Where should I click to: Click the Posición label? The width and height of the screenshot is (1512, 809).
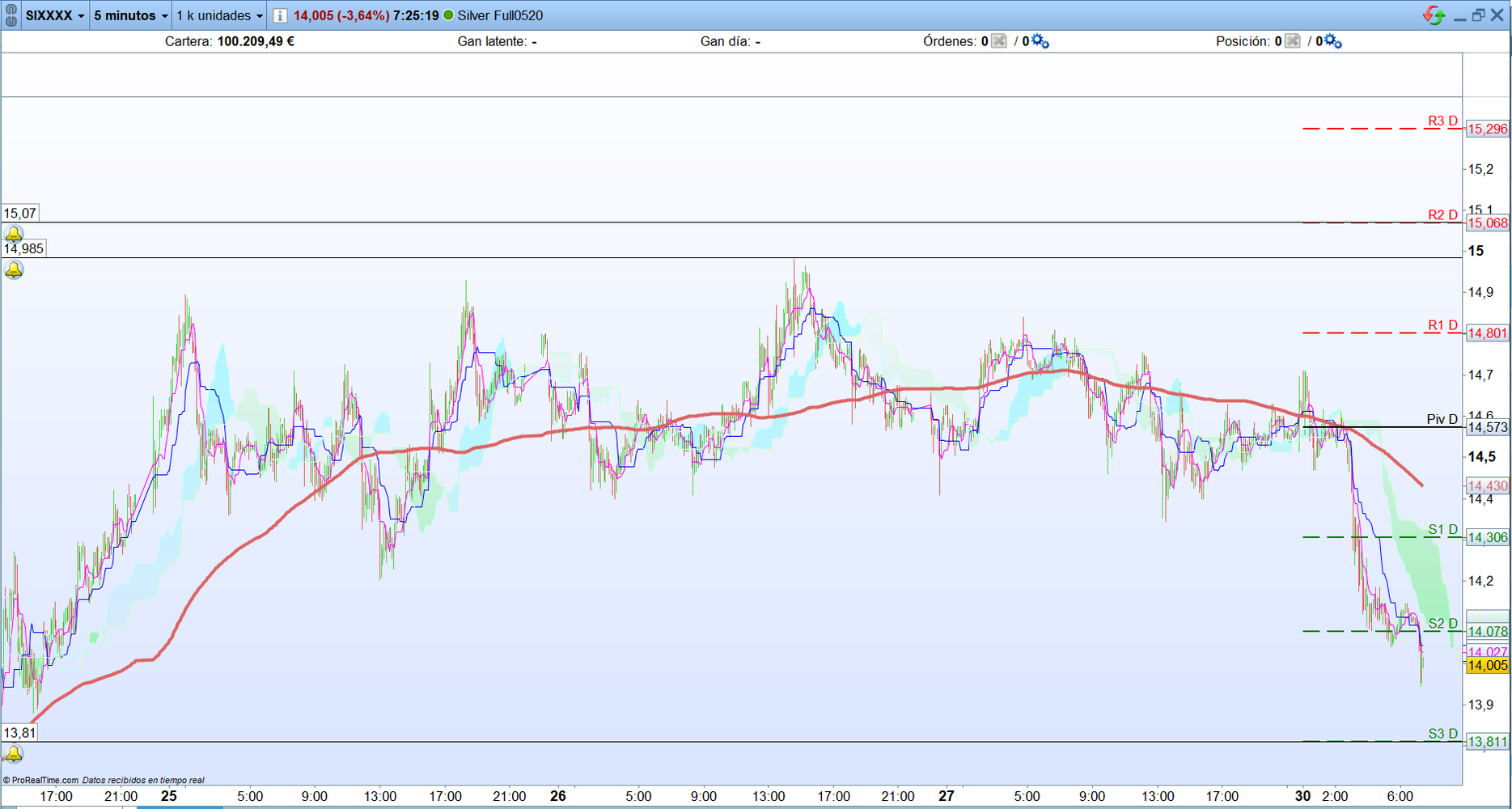(1243, 41)
